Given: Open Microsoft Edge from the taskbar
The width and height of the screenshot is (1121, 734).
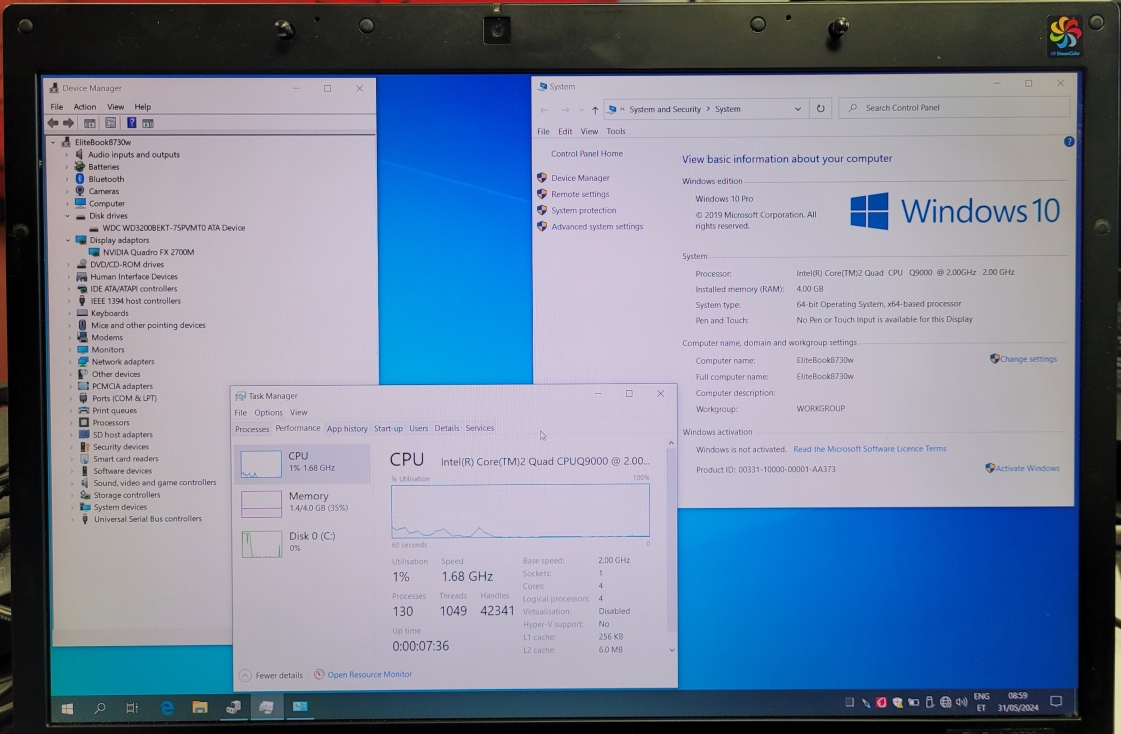Looking at the screenshot, I should click(167, 707).
